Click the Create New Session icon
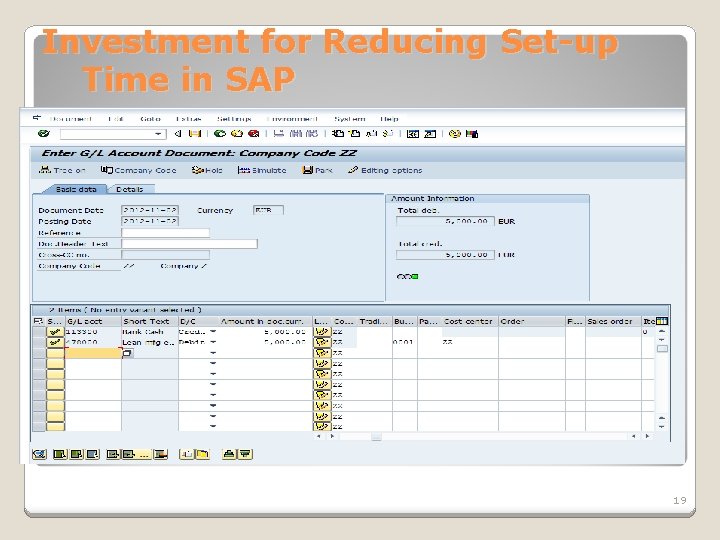720x540 pixels. click(x=413, y=134)
